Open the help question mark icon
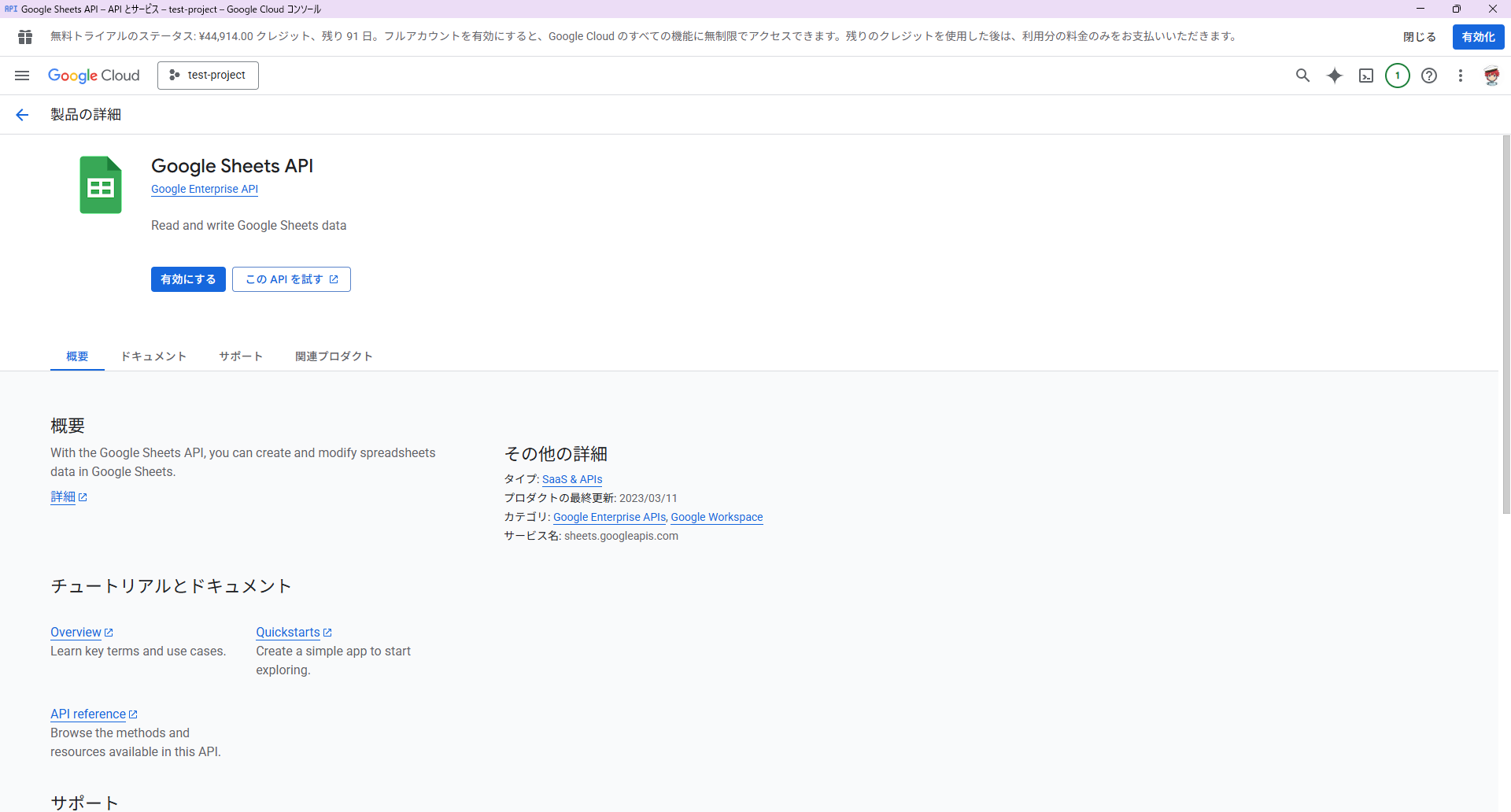The width and height of the screenshot is (1511, 812). click(x=1429, y=76)
